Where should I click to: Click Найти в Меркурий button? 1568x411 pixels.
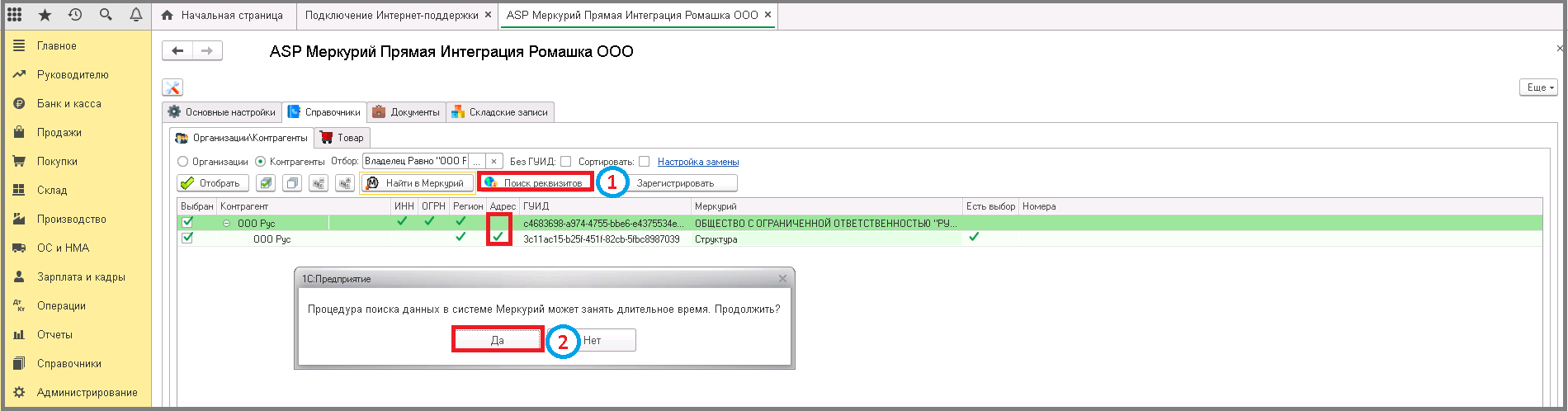pyautogui.click(x=418, y=183)
